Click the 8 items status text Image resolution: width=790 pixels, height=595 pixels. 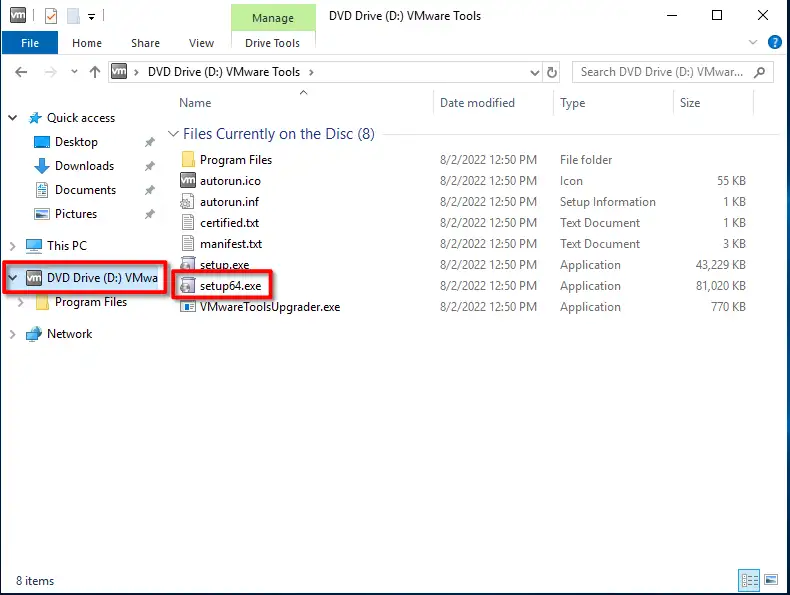click(35, 581)
